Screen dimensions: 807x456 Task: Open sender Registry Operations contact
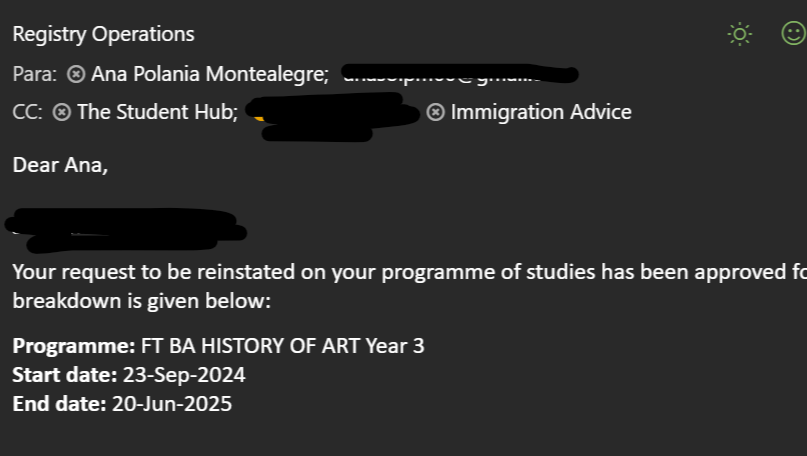click(103, 34)
